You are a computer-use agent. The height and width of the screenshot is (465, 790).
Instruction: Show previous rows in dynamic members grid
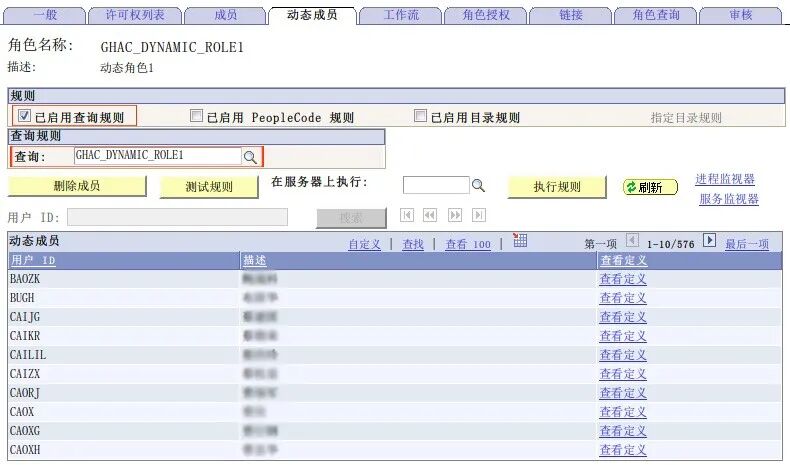[x=632, y=240]
